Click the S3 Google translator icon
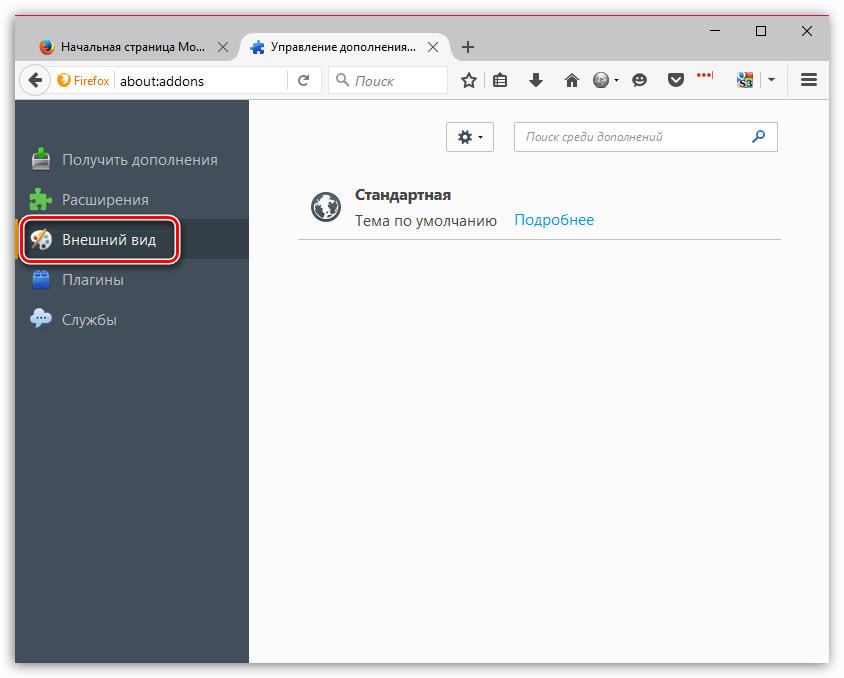 pos(744,81)
